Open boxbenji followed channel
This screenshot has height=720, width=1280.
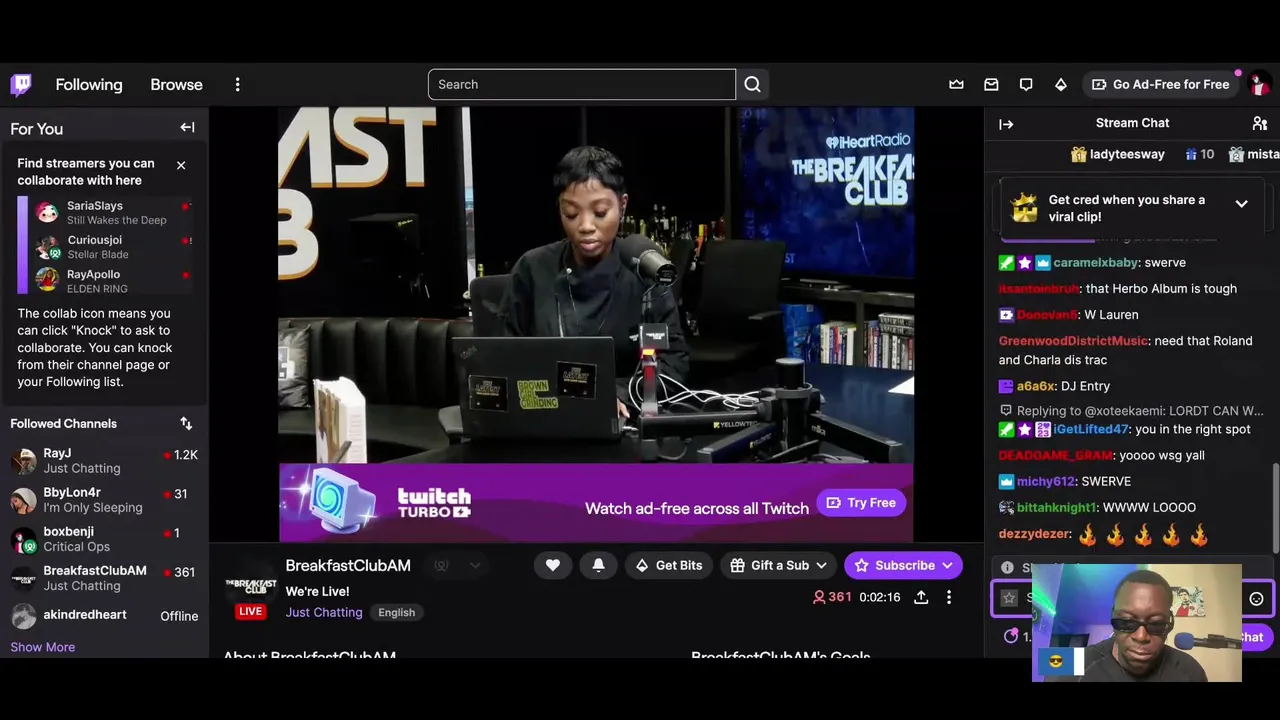click(x=104, y=539)
